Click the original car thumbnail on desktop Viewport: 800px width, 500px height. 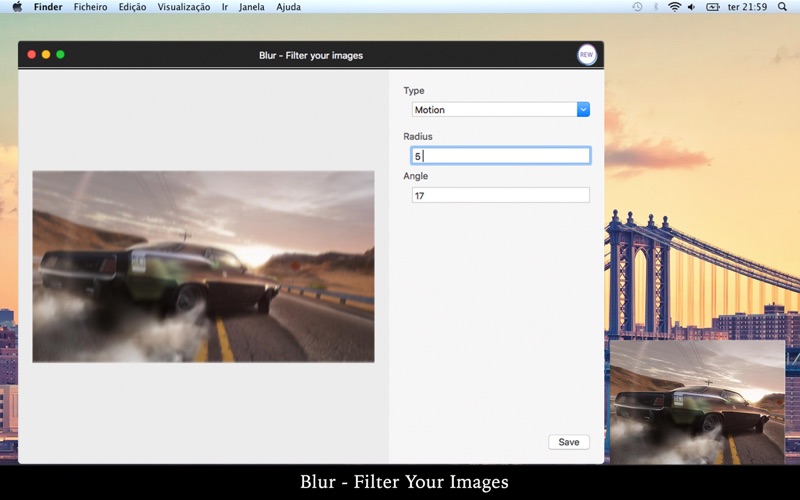pyautogui.click(x=697, y=402)
